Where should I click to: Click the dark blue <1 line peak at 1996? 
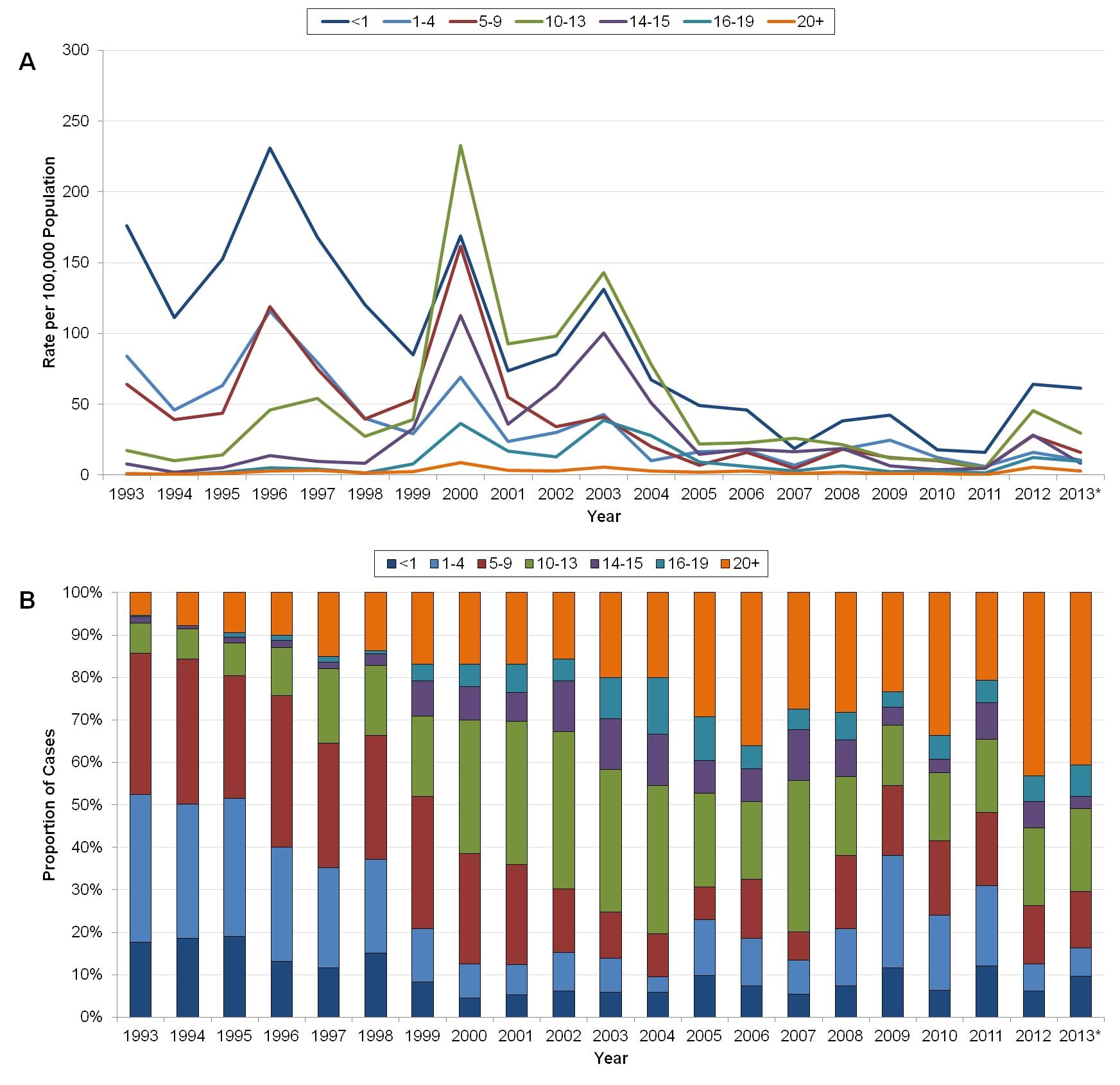pyautogui.click(x=270, y=148)
